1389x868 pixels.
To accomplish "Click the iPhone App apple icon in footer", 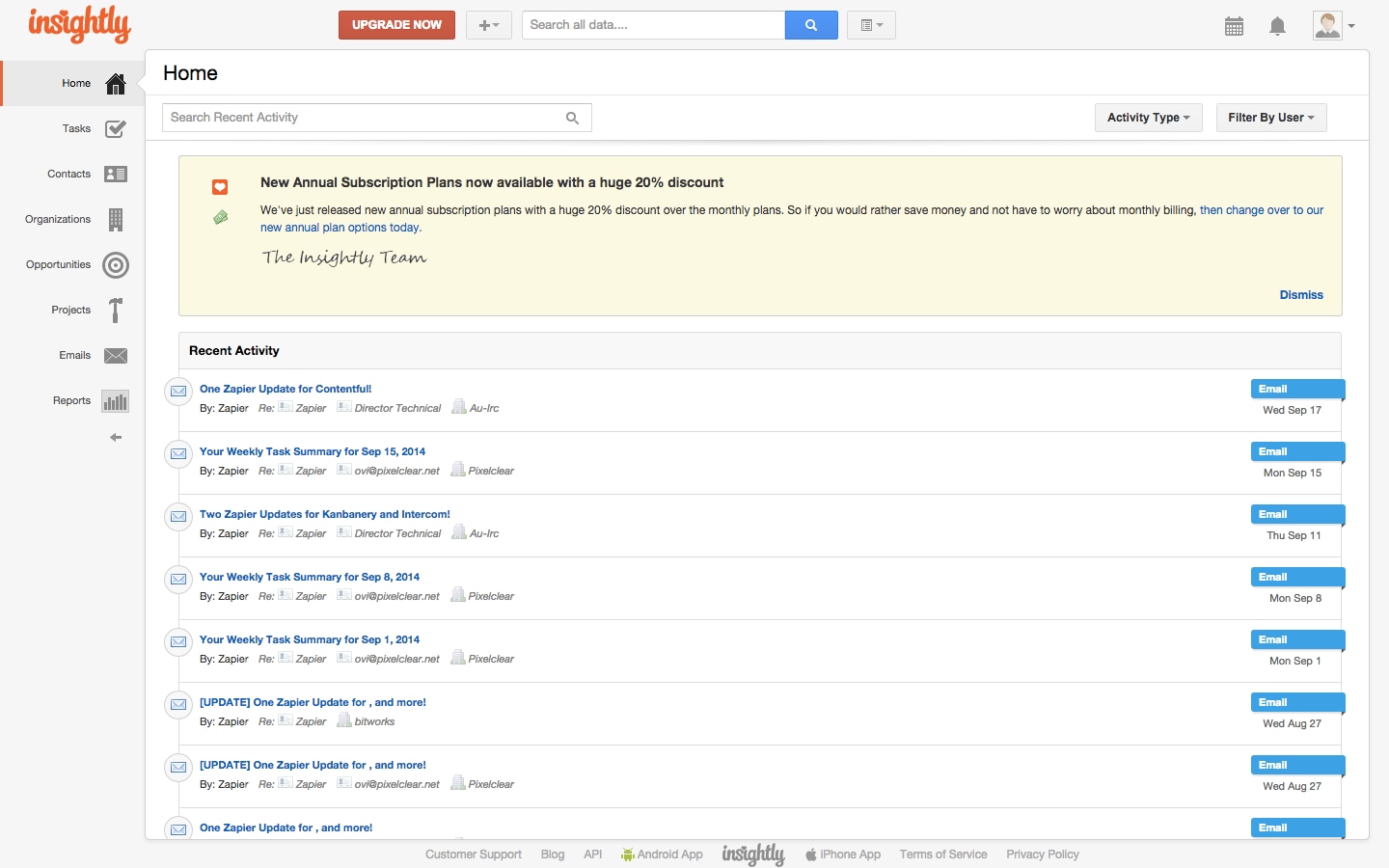I will pos(811,854).
